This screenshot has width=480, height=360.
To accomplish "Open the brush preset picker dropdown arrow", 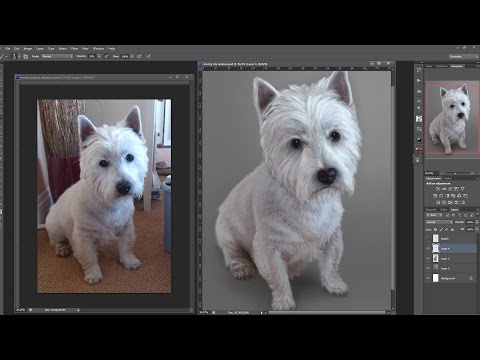I will (19, 56).
